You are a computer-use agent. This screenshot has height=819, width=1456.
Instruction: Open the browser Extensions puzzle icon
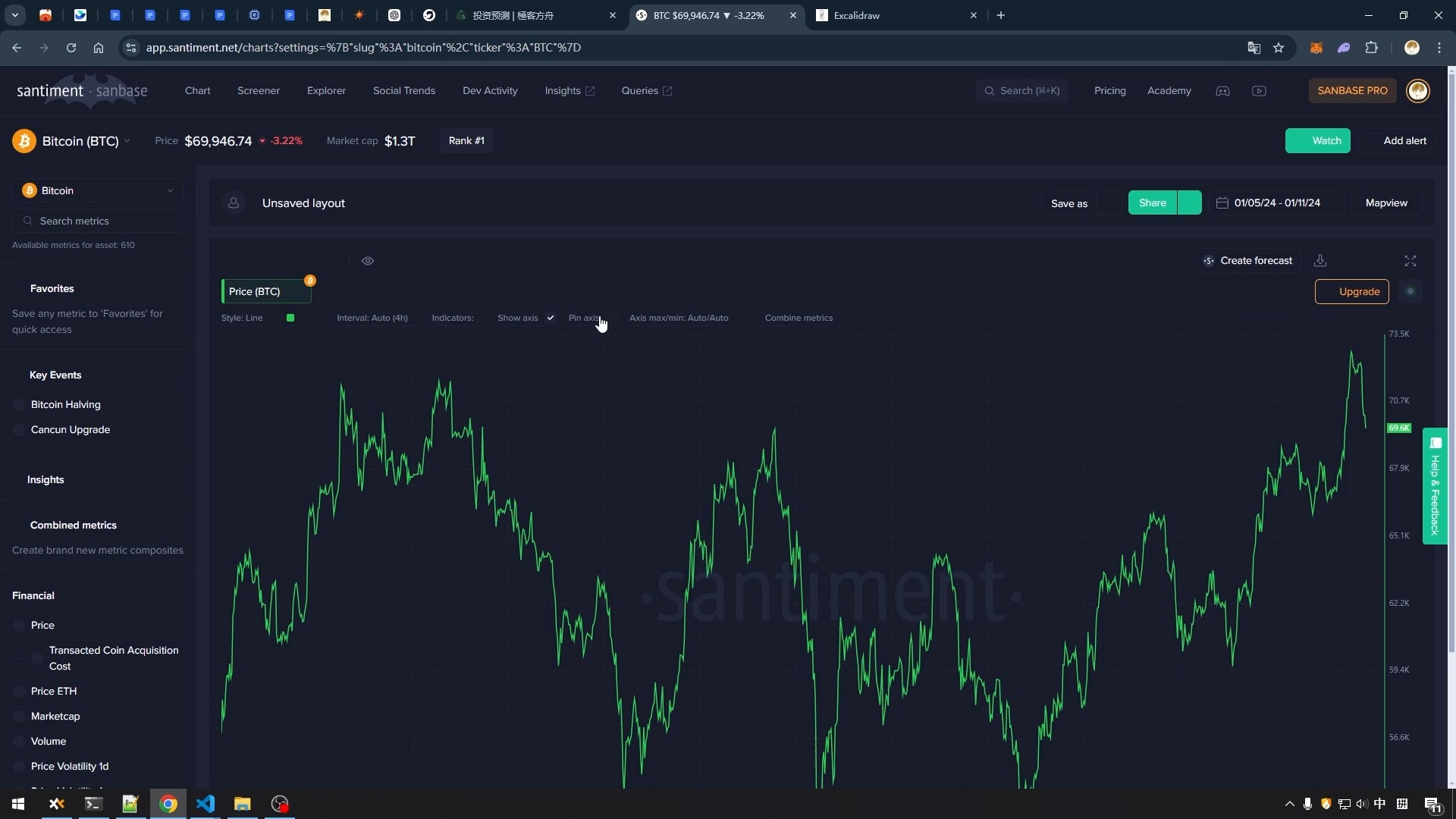pos(1371,48)
